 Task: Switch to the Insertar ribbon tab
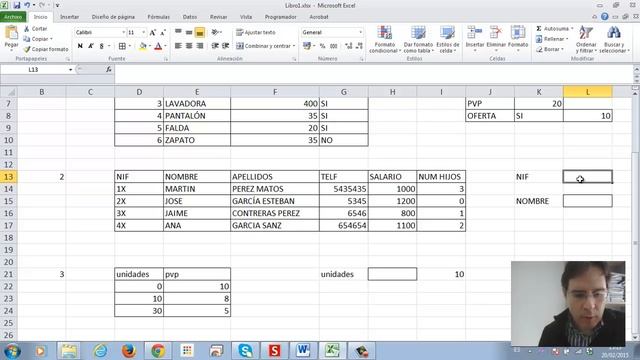pos(69,17)
